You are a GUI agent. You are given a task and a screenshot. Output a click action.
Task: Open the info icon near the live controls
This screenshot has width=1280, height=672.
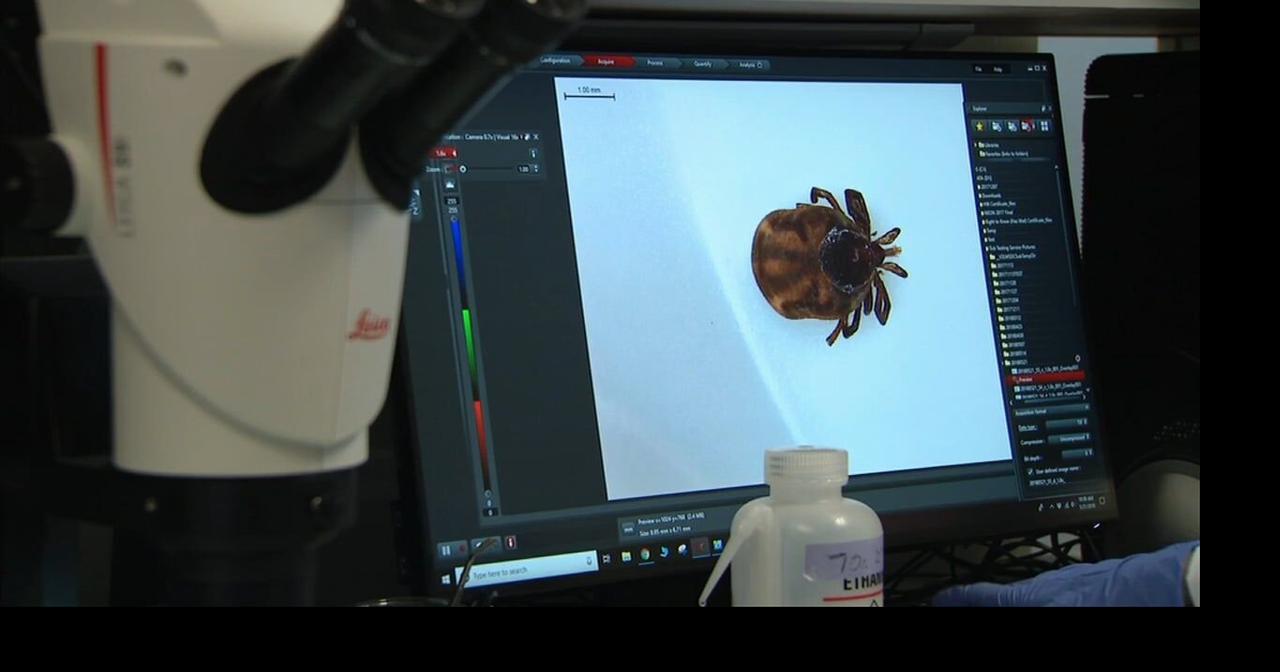pyautogui.click(x=511, y=543)
